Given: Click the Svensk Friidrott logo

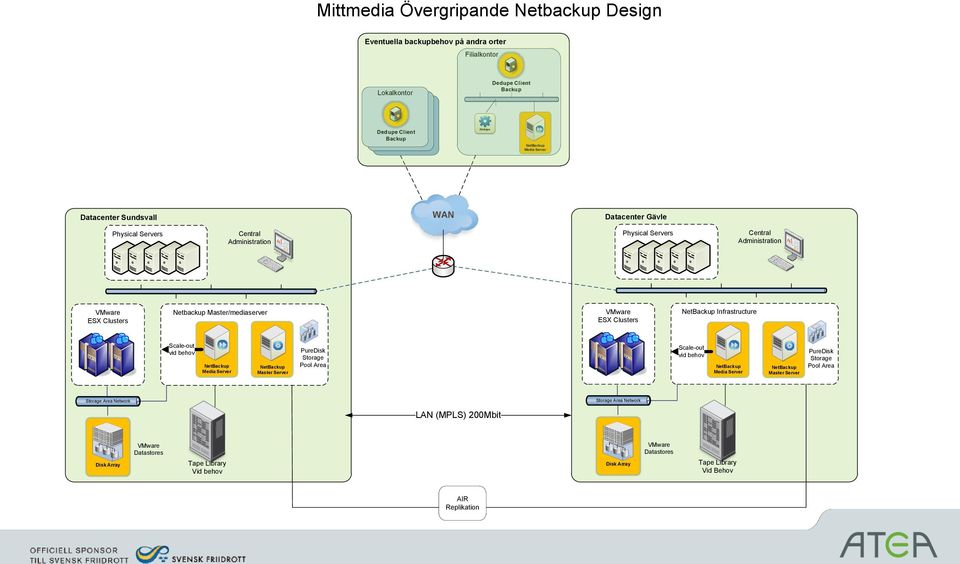Looking at the screenshot, I should pyautogui.click(x=191, y=555).
